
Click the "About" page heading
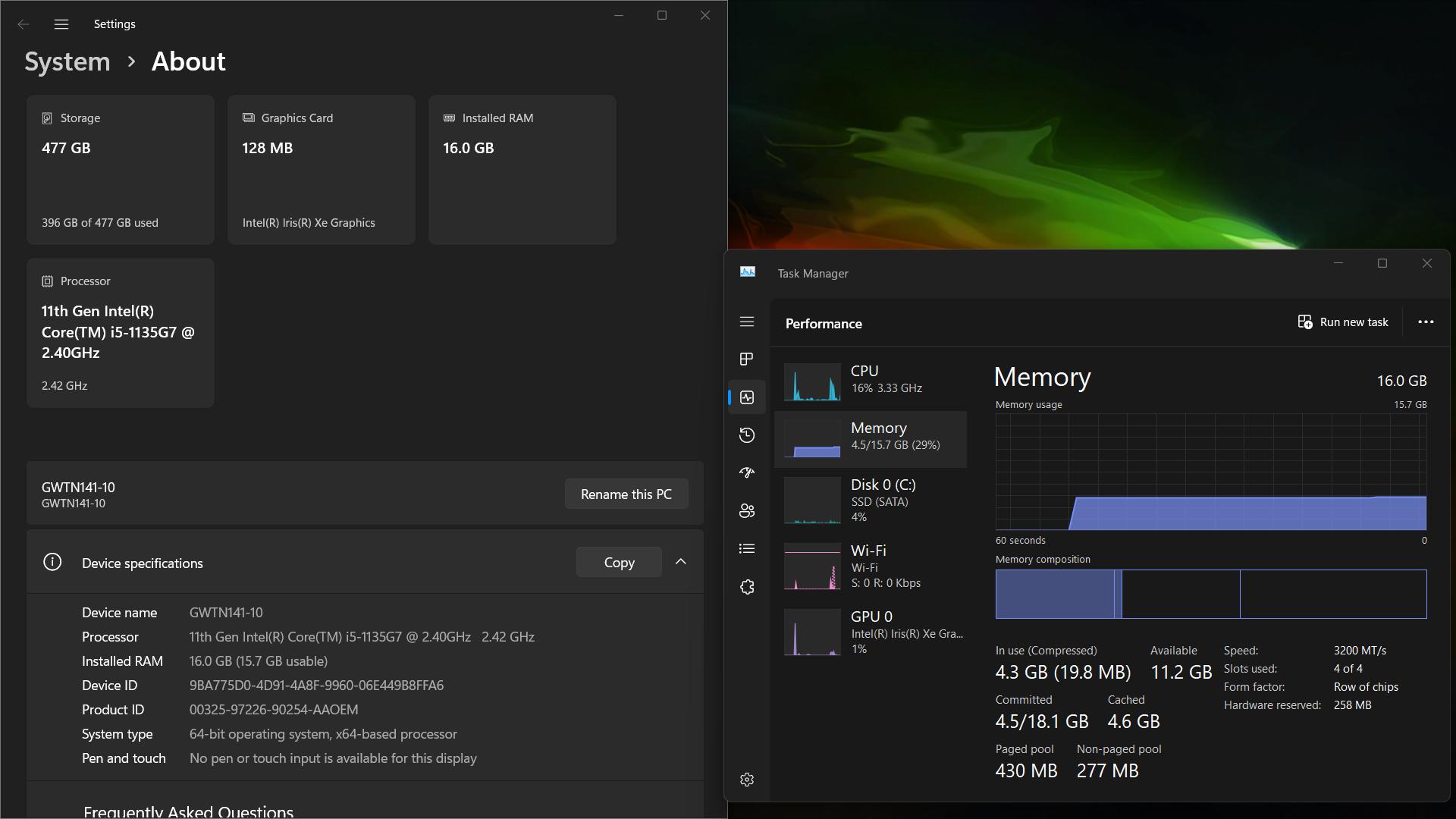click(x=189, y=61)
